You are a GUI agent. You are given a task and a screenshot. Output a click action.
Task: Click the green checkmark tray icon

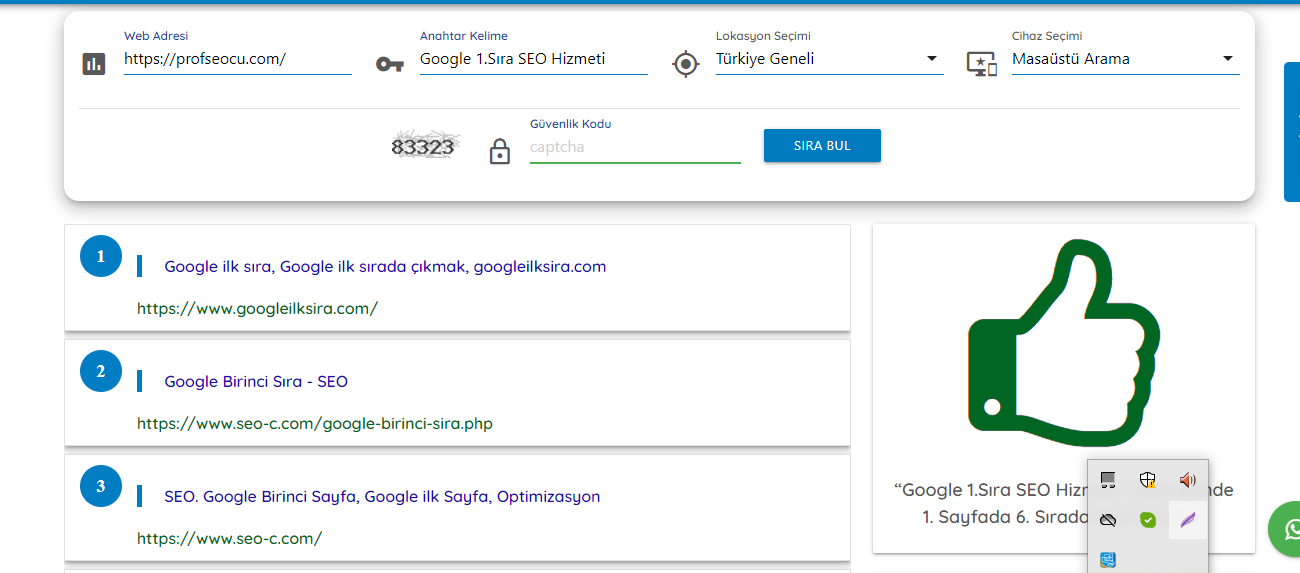1148,520
